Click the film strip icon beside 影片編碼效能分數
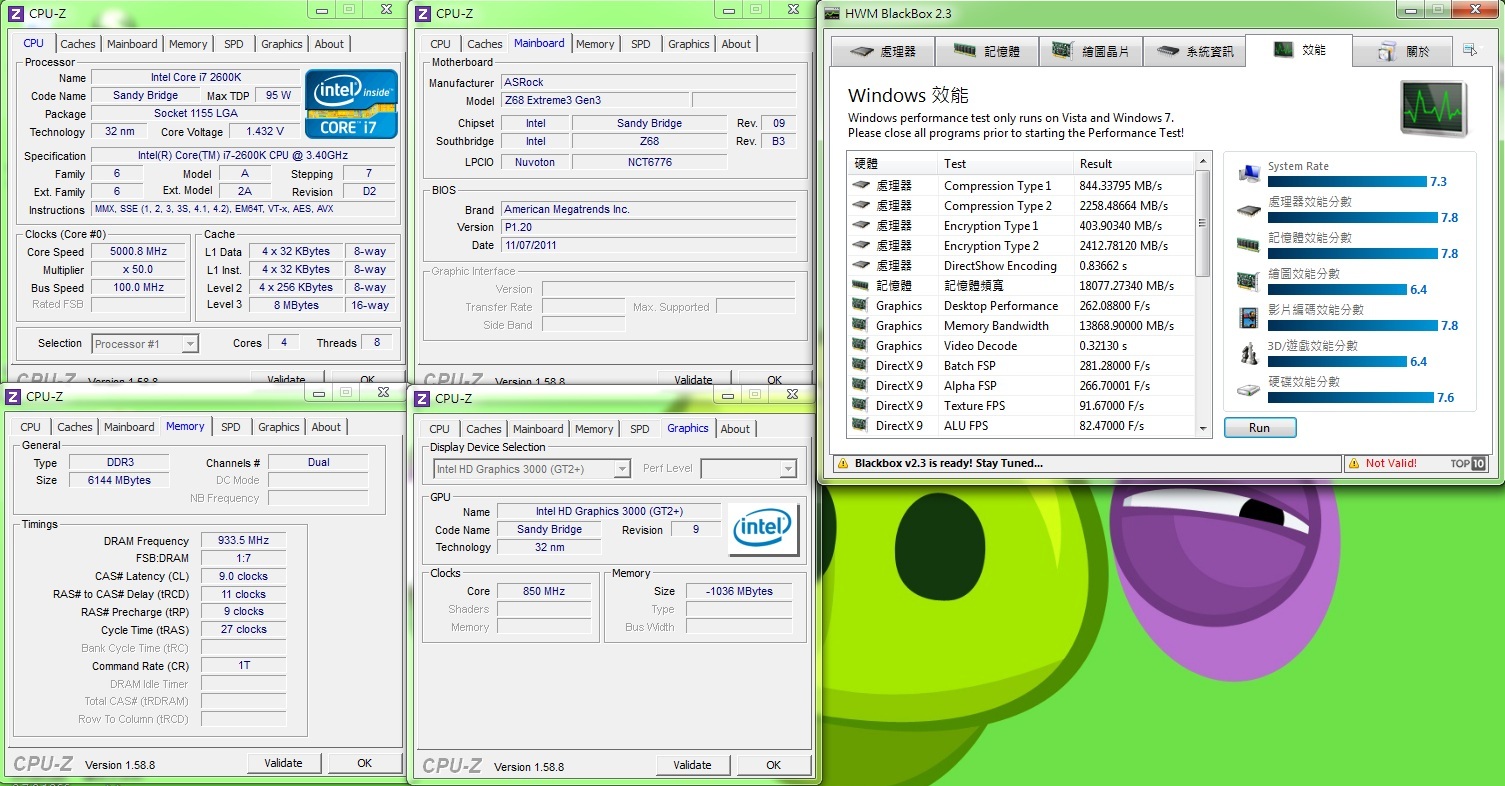The width and height of the screenshot is (1505, 786). pyautogui.click(x=1248, y=318)
